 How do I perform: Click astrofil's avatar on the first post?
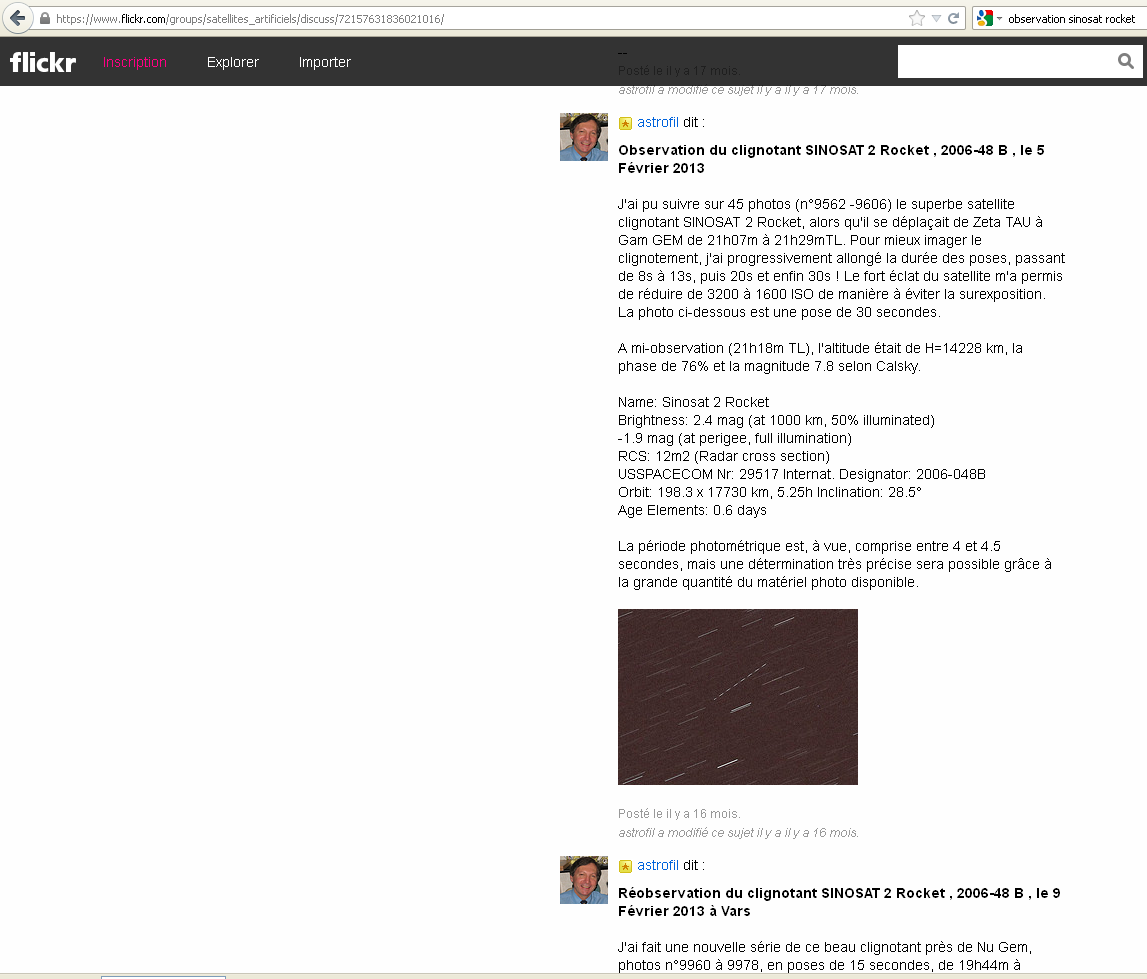point(583,137)
